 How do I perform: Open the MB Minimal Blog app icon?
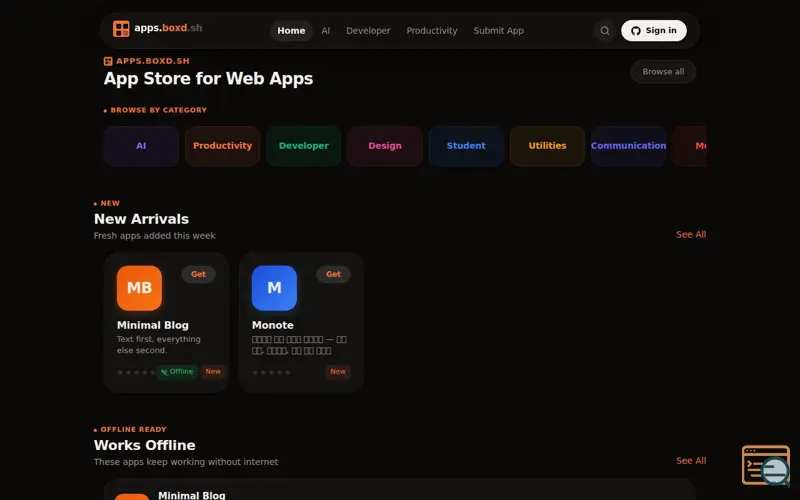[x=139, y=288]
